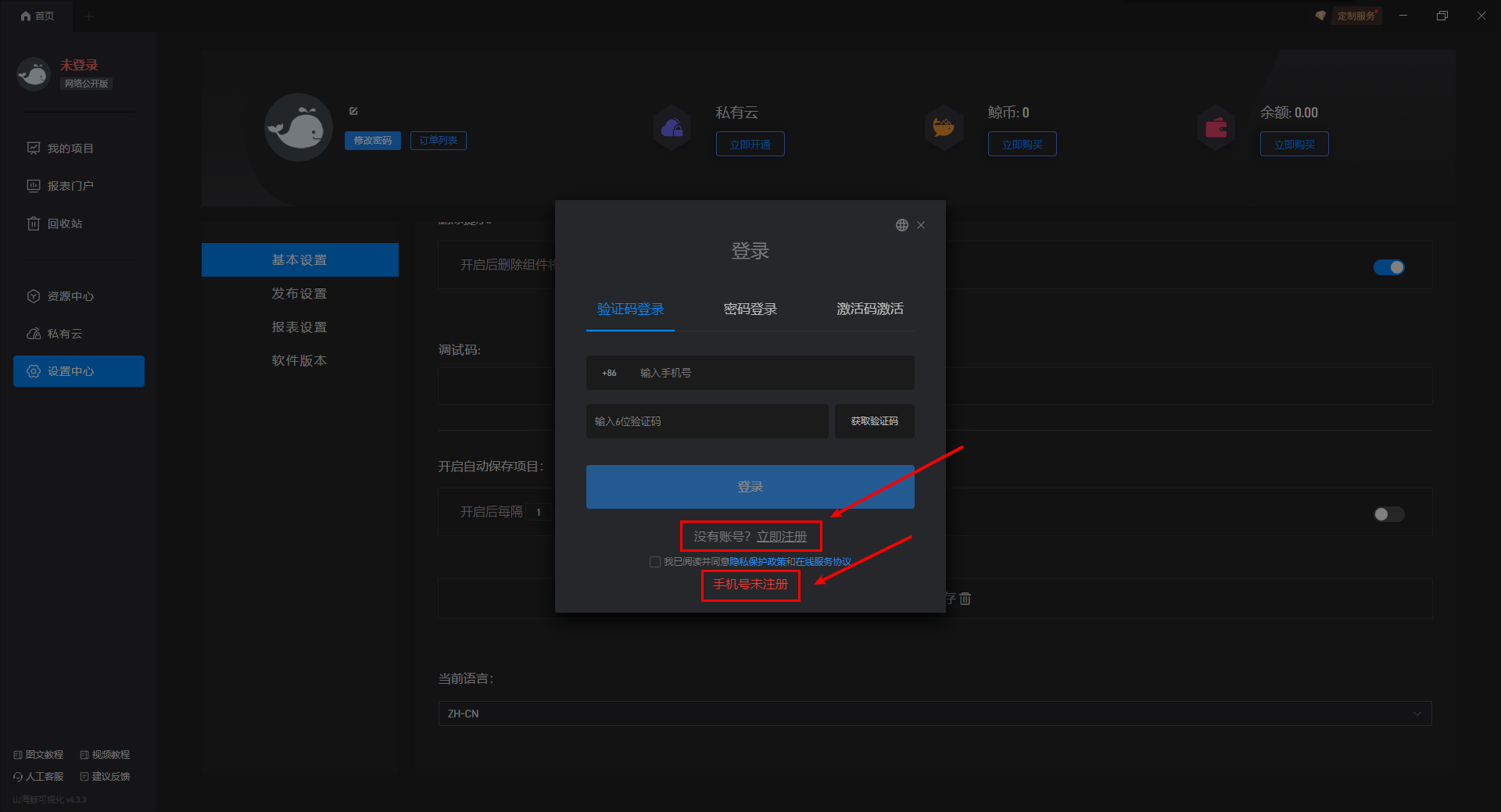Switch to the 密码登录 tab
This screenshot has width=1501, height=812.
pyautogui.click(x=750, y=309)
